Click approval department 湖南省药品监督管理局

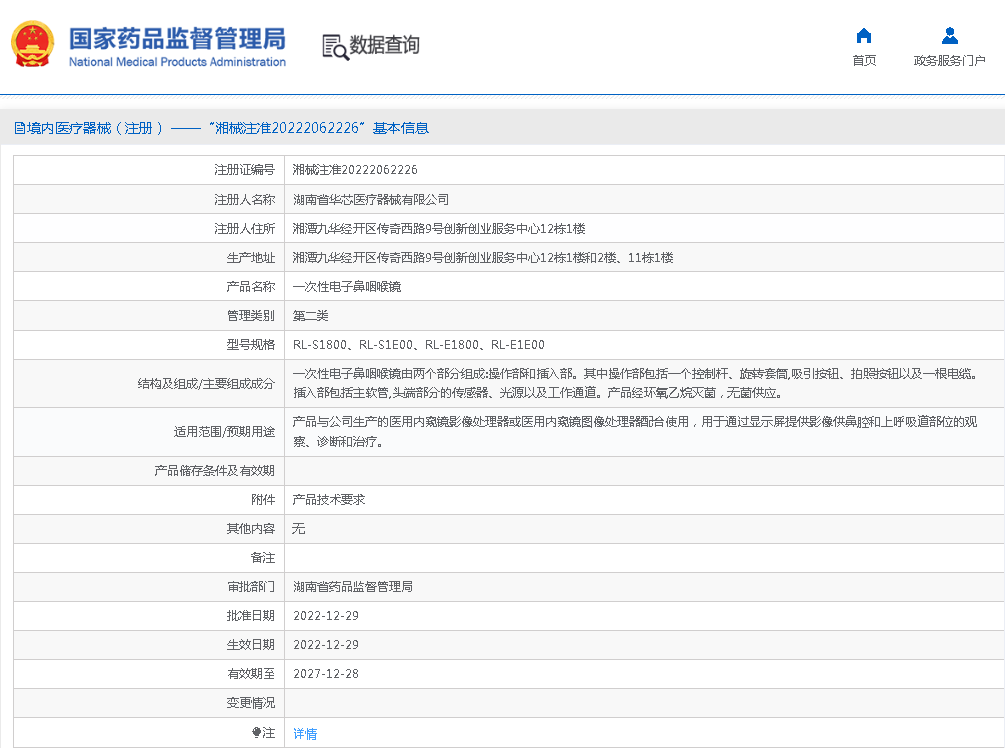click(x=353, y=587)
